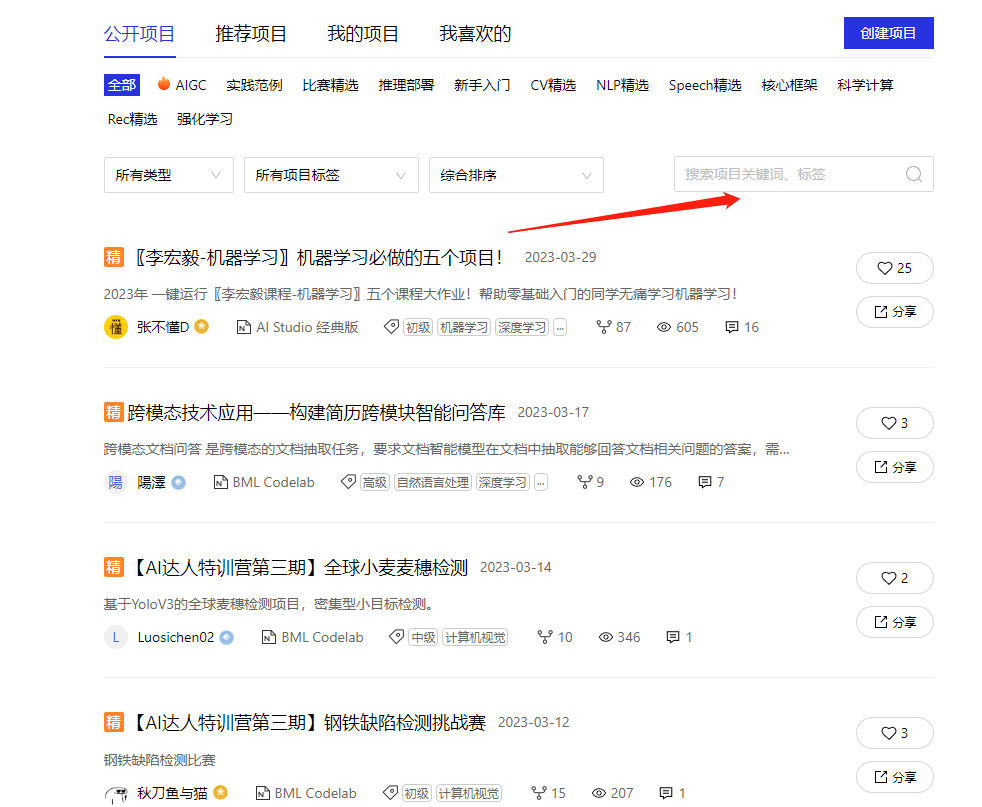Click 秋刀鱼与猫 user avatar
982x807 pixels.
[x=116, y=793]
